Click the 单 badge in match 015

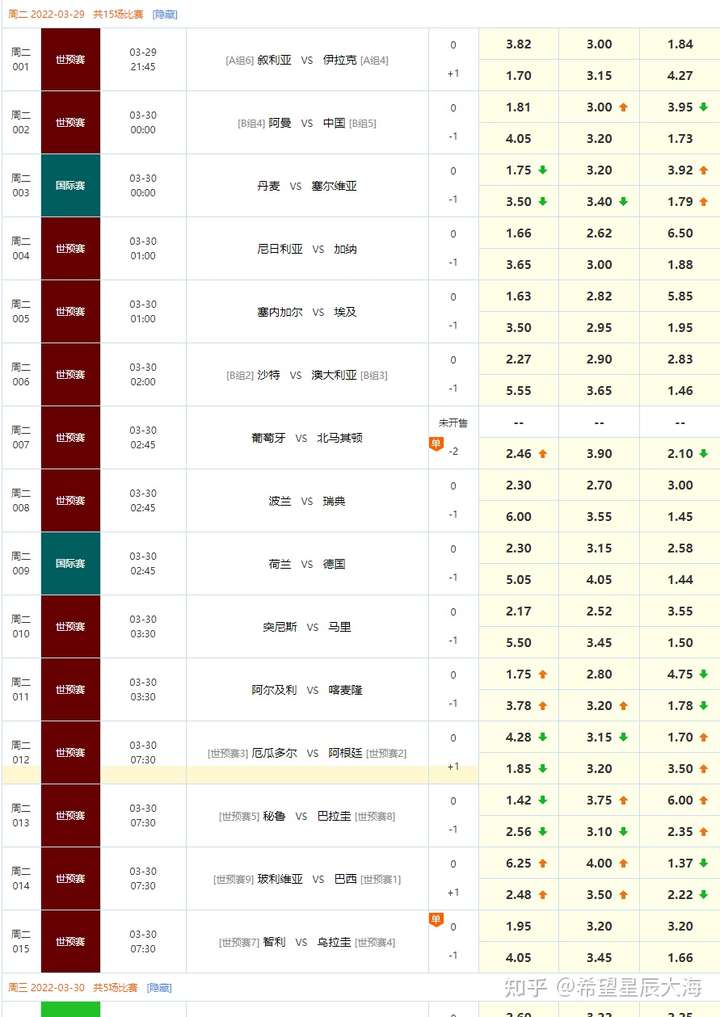pyautogui.click(x=436, y=920)
